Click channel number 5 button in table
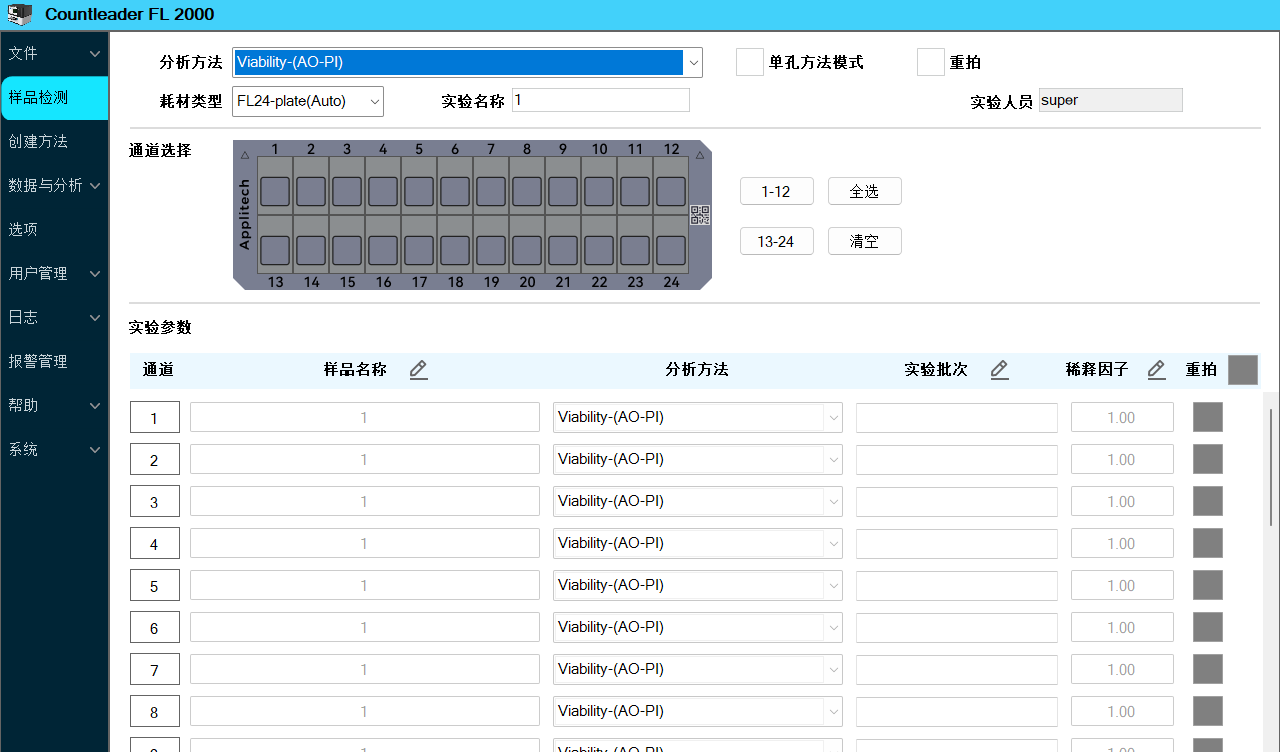Viewport: 1280px width, 752px height. click(x=155, y=586)
